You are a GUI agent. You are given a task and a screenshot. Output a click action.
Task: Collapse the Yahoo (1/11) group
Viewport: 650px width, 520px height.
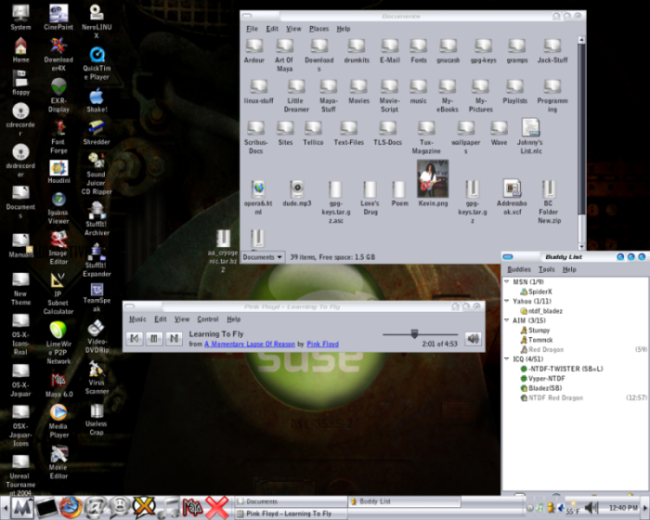point(507,301)
